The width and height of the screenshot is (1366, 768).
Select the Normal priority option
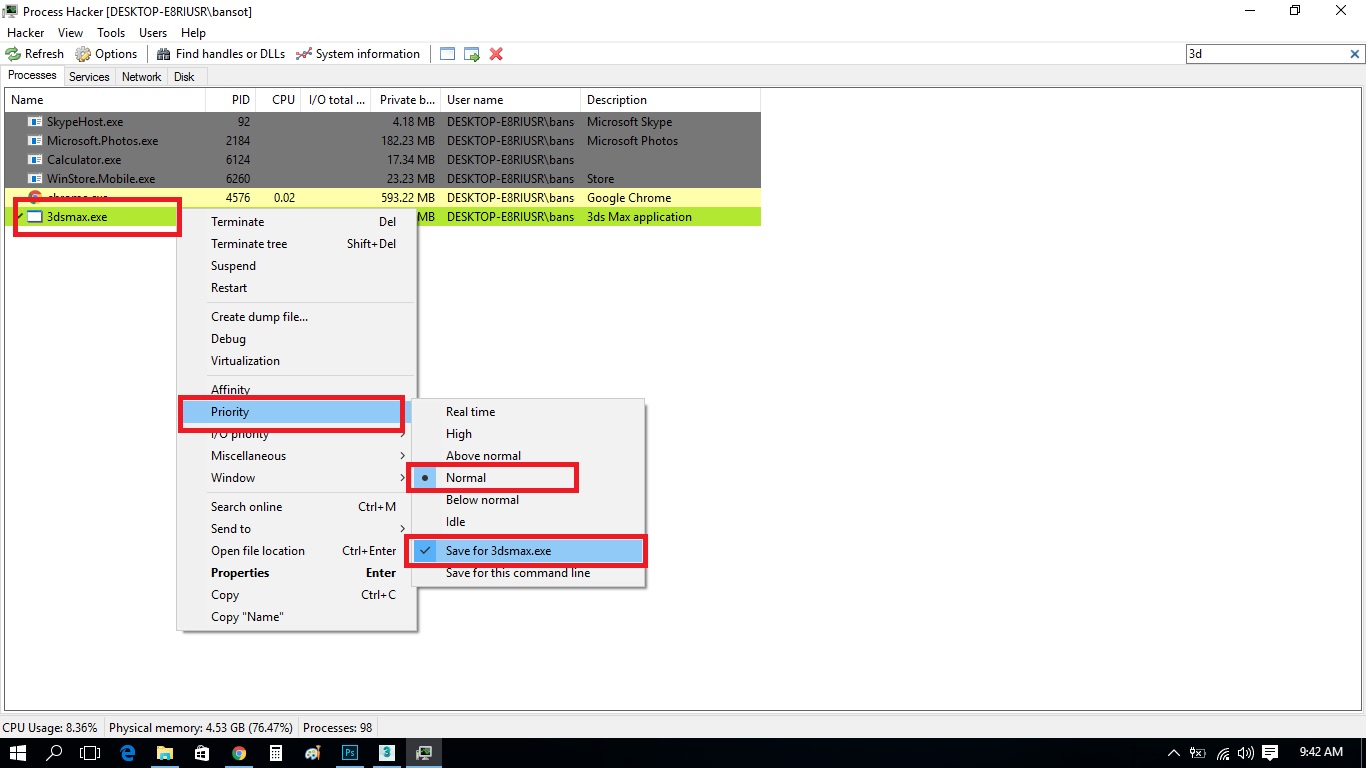[529, 478]
